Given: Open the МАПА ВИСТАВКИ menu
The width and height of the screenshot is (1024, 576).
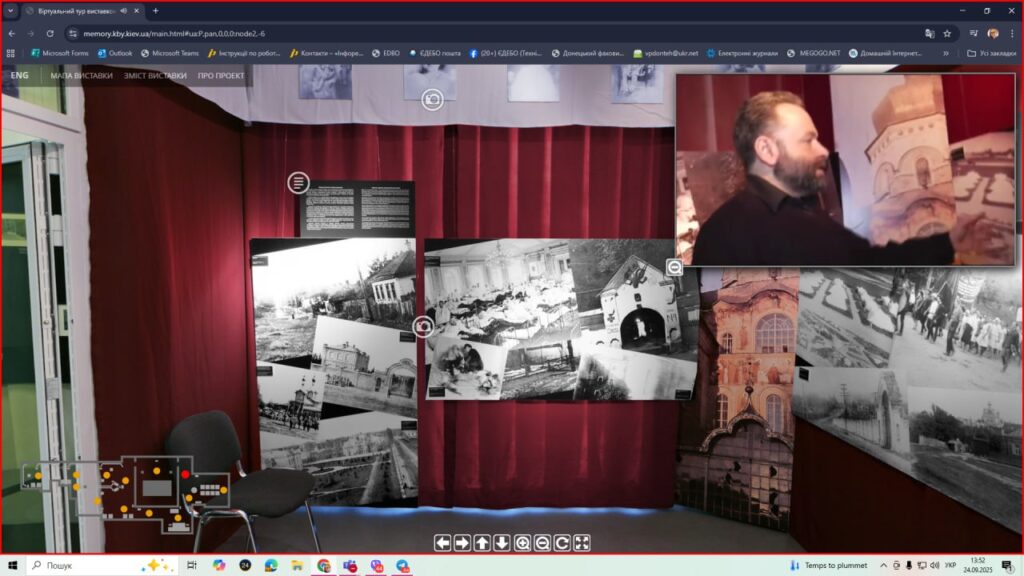Looking at the screenshot, I should pos(82,75).
